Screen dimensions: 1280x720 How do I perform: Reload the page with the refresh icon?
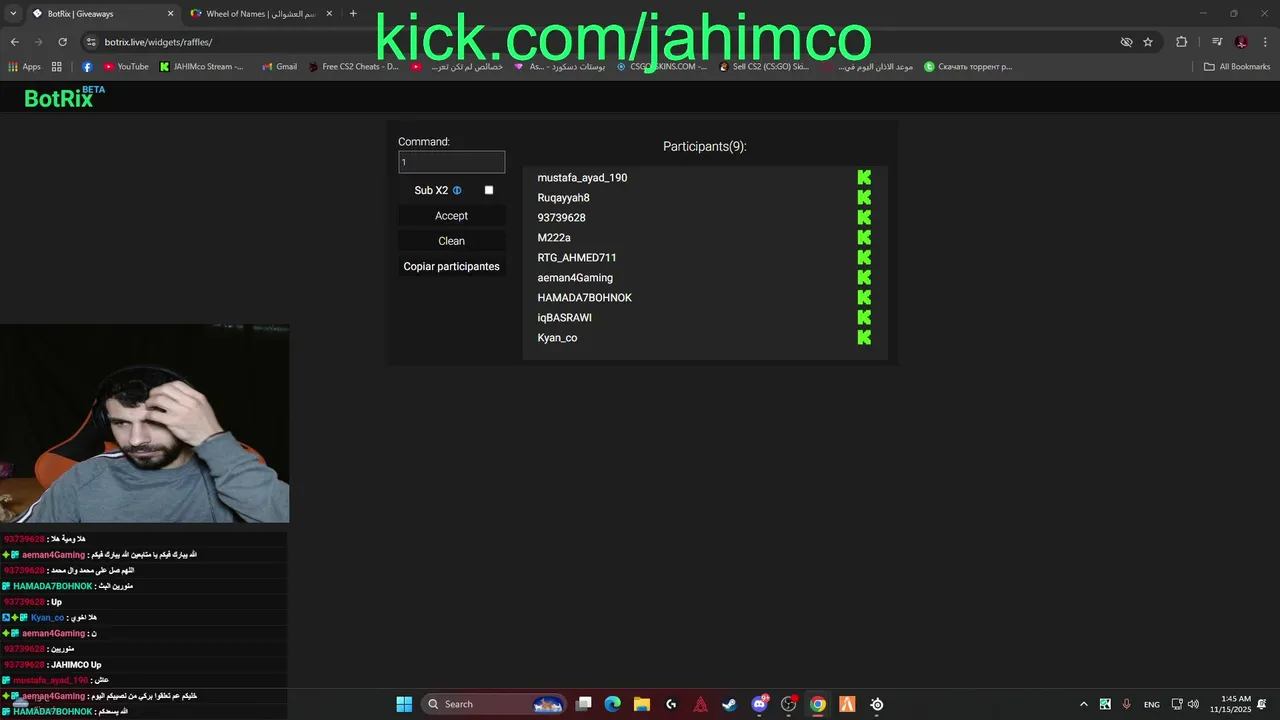(62, 42)
